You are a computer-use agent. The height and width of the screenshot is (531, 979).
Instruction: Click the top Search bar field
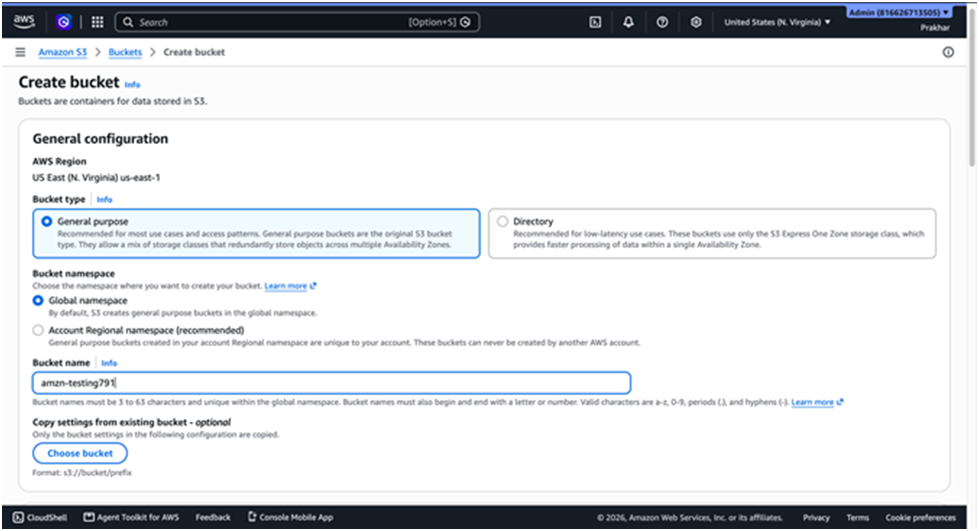coord(297,22)
